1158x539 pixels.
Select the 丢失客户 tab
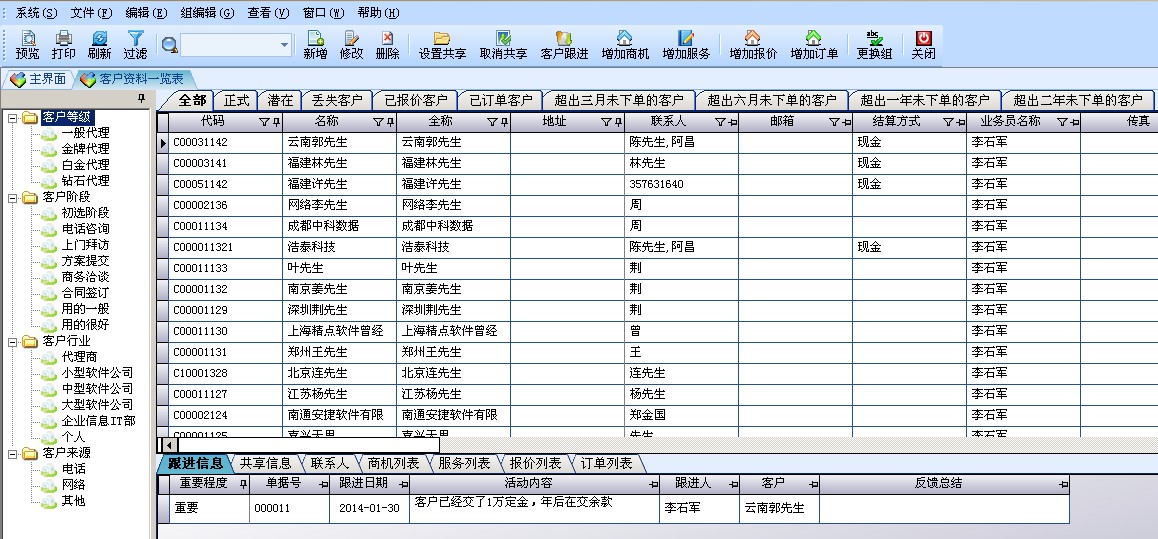337,100
